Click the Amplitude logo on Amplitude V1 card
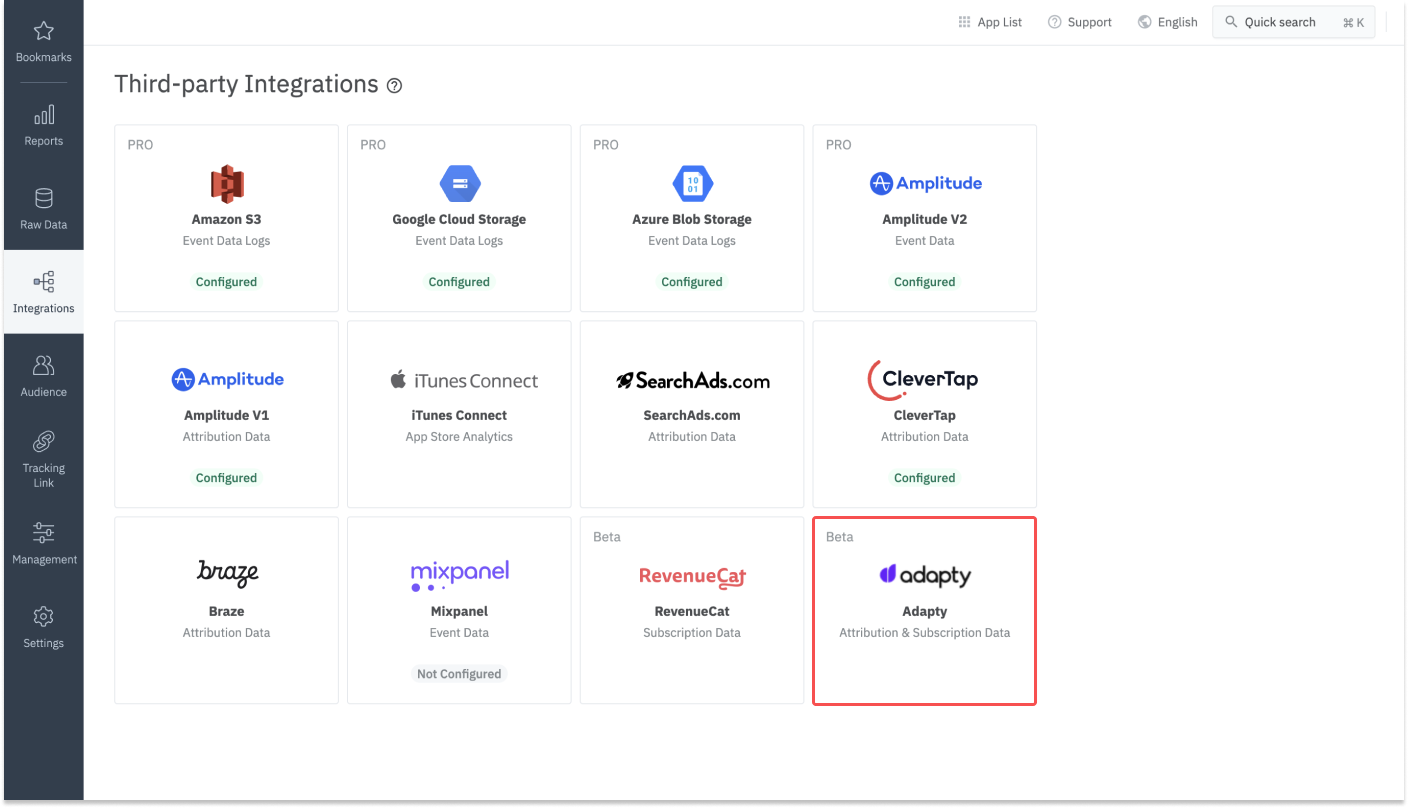 coord(227,379)
